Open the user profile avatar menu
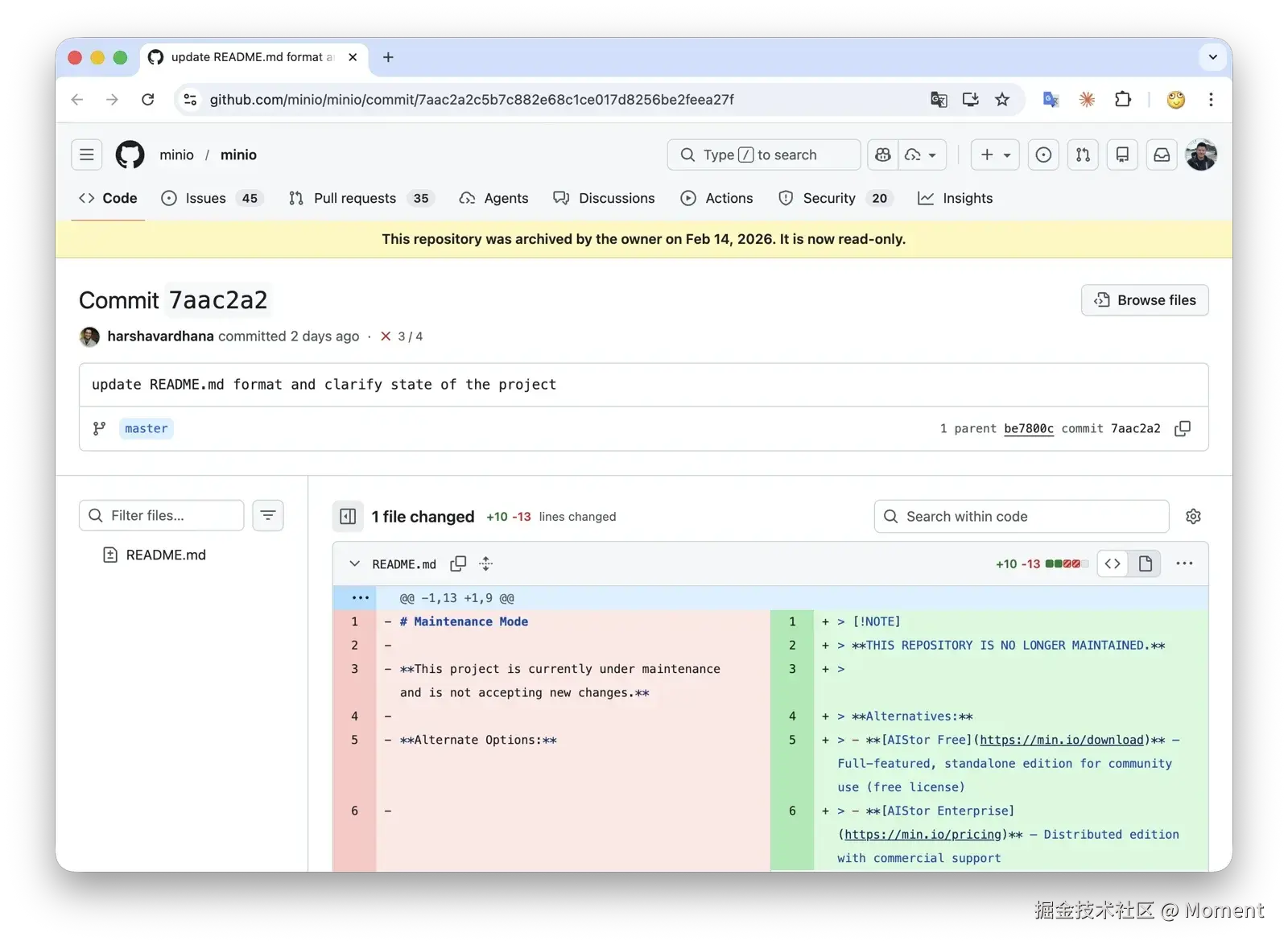1288x945 pixels. (1201, 155)
